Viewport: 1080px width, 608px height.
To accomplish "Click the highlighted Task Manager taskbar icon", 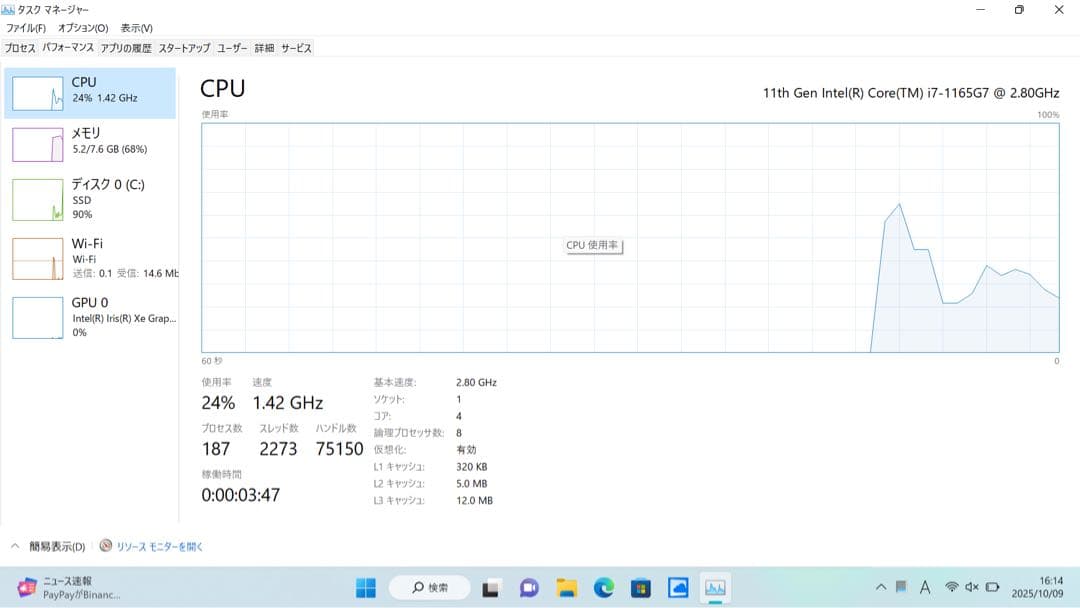I will pyautogui.click(x=715, y=587).
